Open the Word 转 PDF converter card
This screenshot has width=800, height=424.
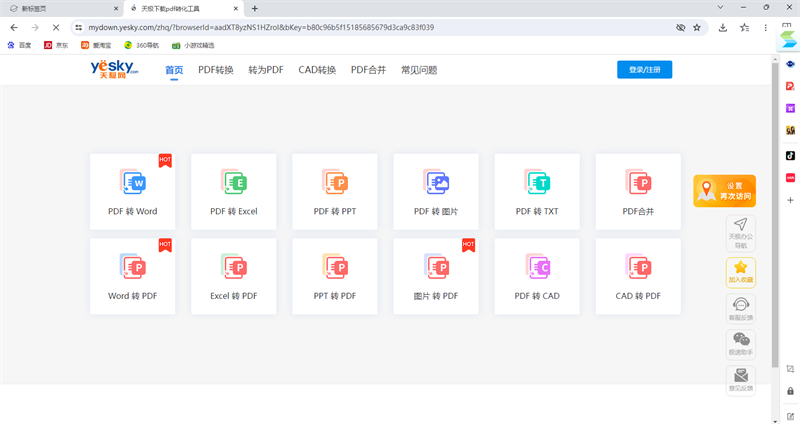[x=133, y=276]
